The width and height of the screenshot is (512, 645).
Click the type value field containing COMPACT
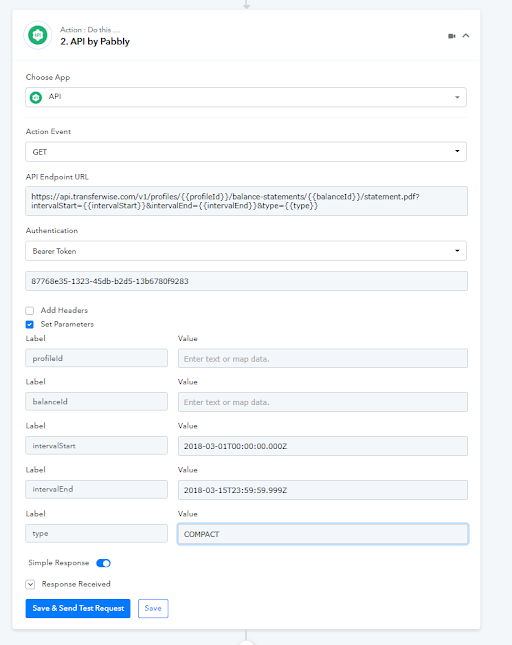323,534
